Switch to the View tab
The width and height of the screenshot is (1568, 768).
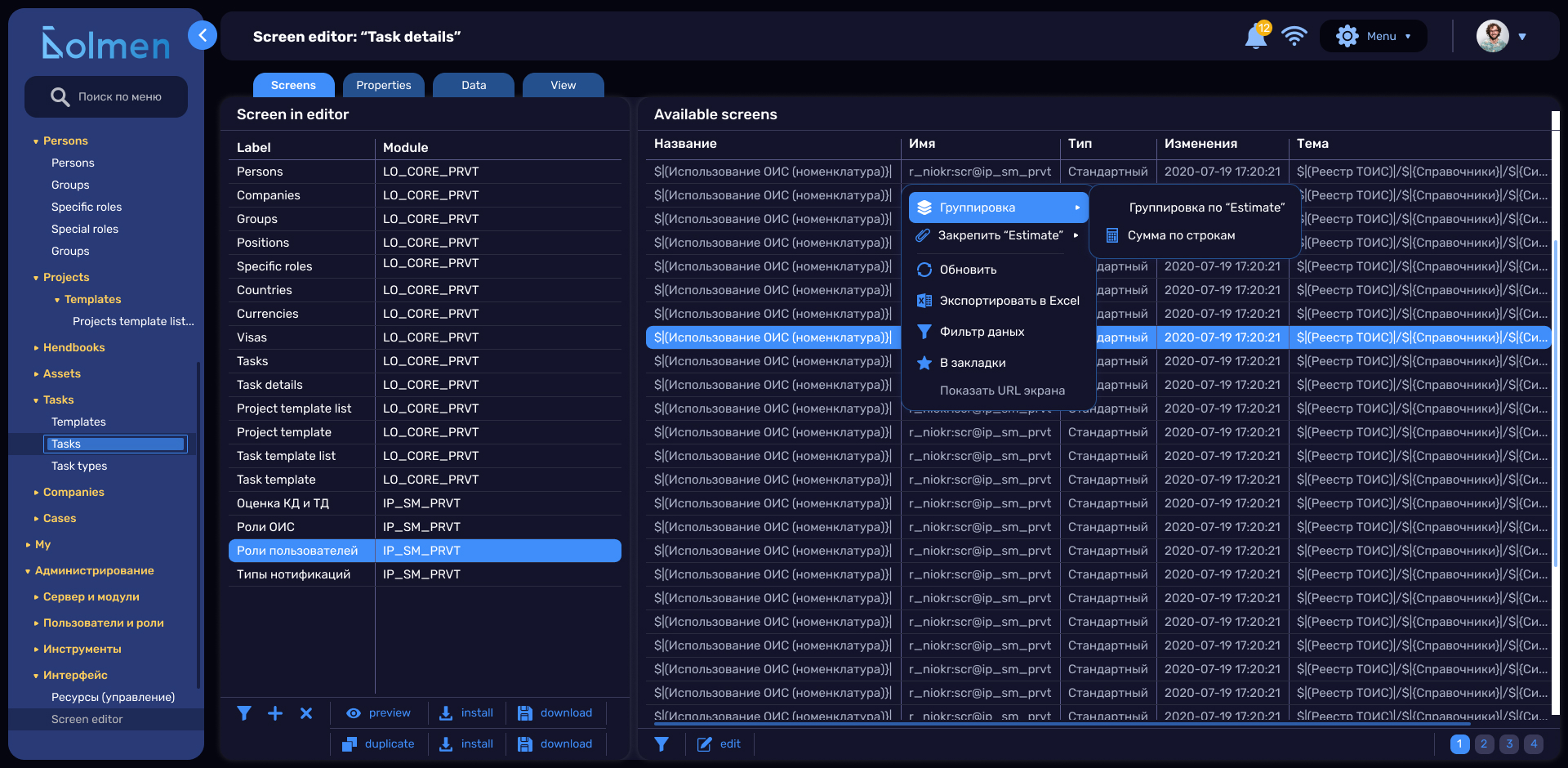(563, 85)
